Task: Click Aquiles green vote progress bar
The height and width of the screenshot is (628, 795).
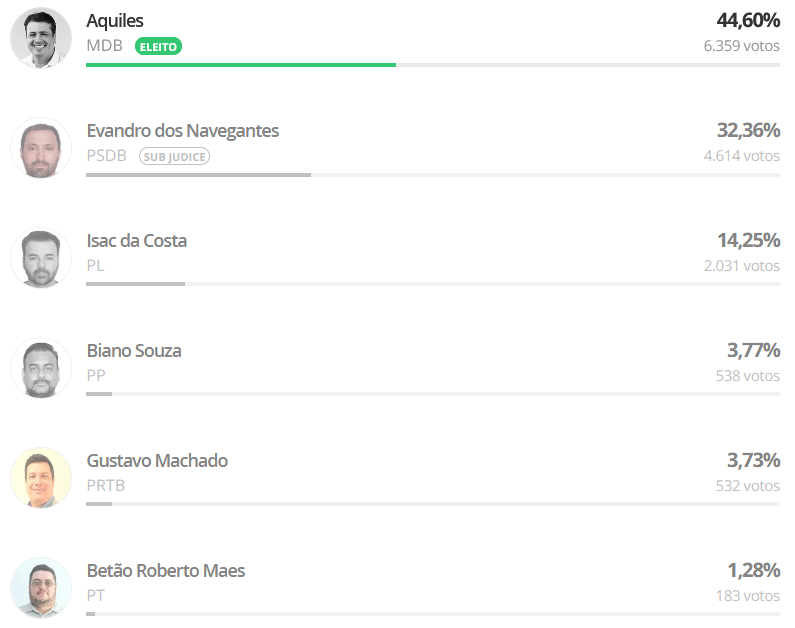Action: coord(241,65)
